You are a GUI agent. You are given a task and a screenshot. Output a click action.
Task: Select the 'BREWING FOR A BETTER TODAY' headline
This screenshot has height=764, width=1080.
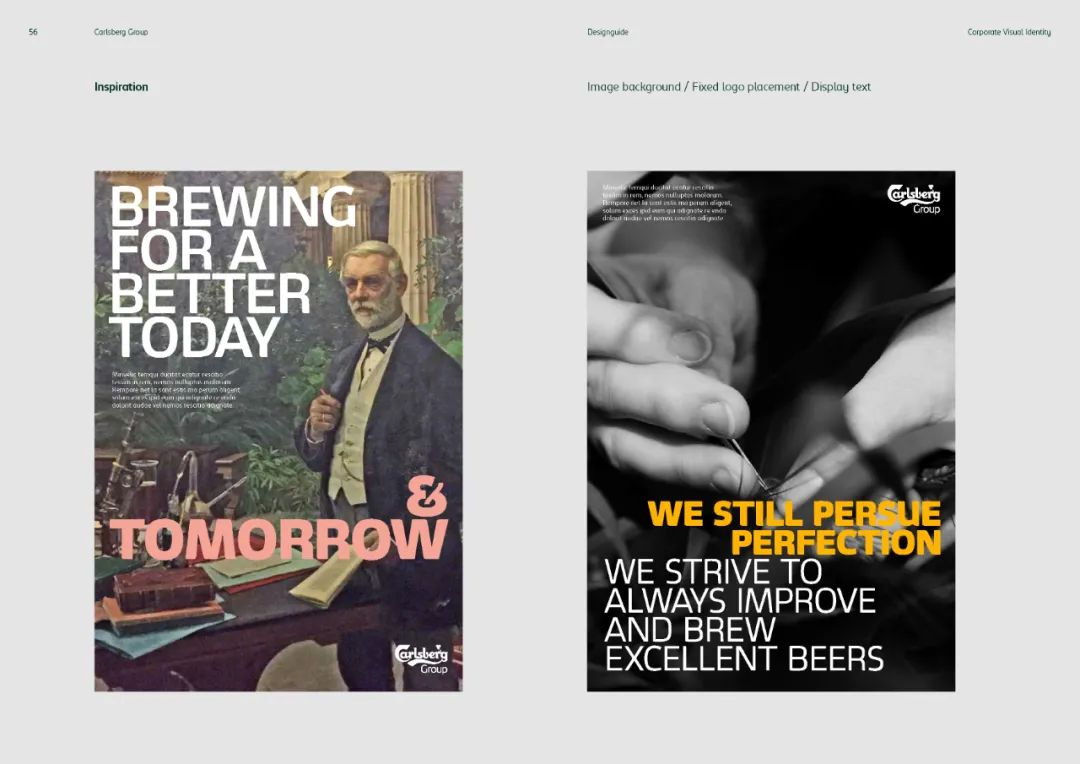tap(233, 271)
